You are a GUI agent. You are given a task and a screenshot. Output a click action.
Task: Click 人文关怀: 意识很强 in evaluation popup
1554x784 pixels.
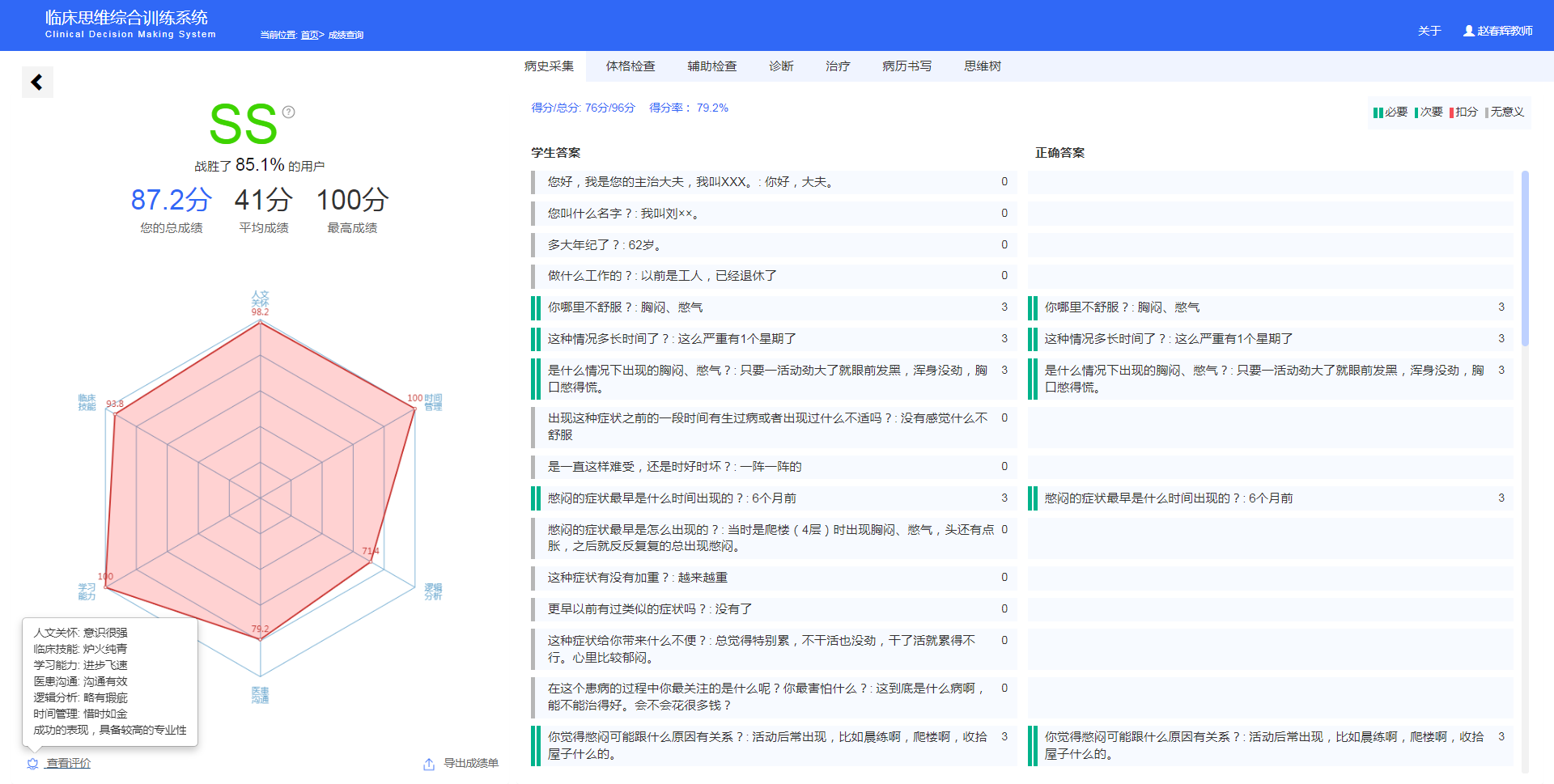tap(80, 633)
